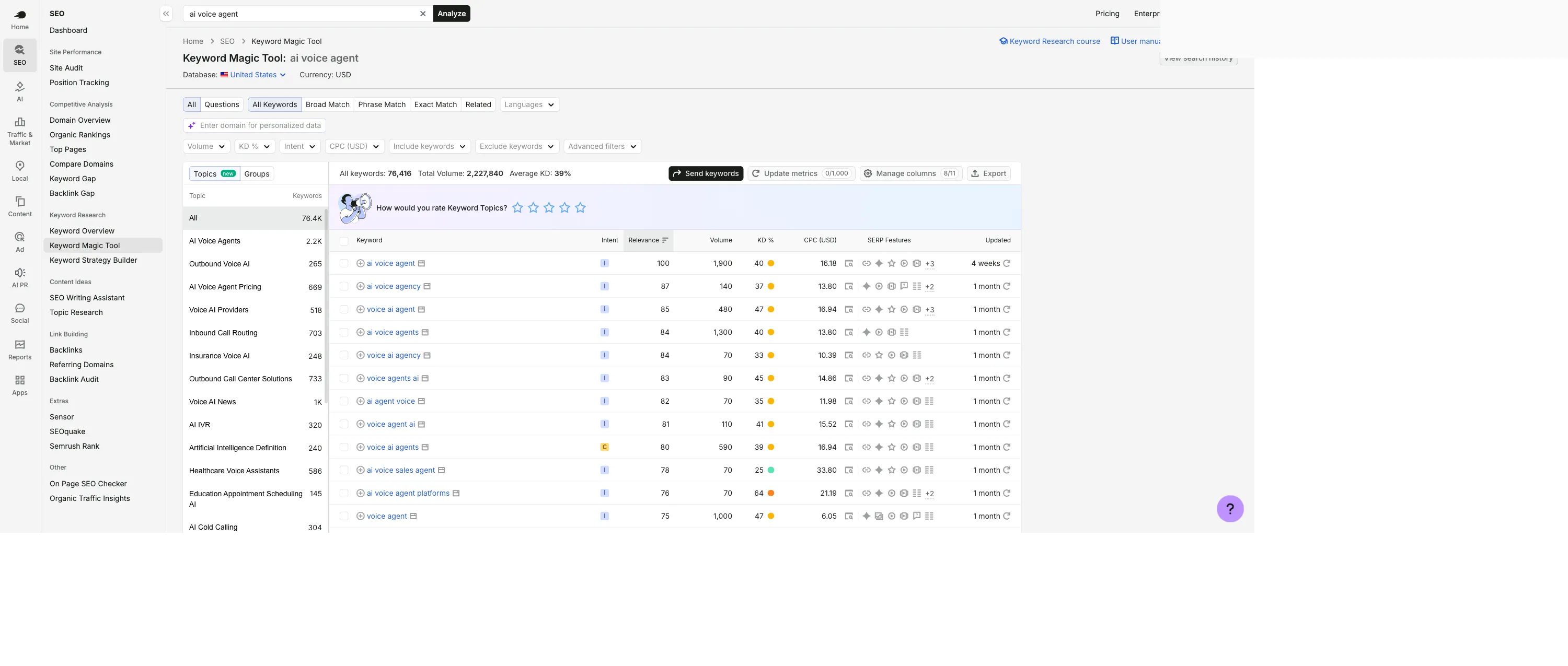The height and width of the screenshot is (666, 1568).
Task: Open the United States database dropdown
Action: pyautogui.click(x=253, y=75)
